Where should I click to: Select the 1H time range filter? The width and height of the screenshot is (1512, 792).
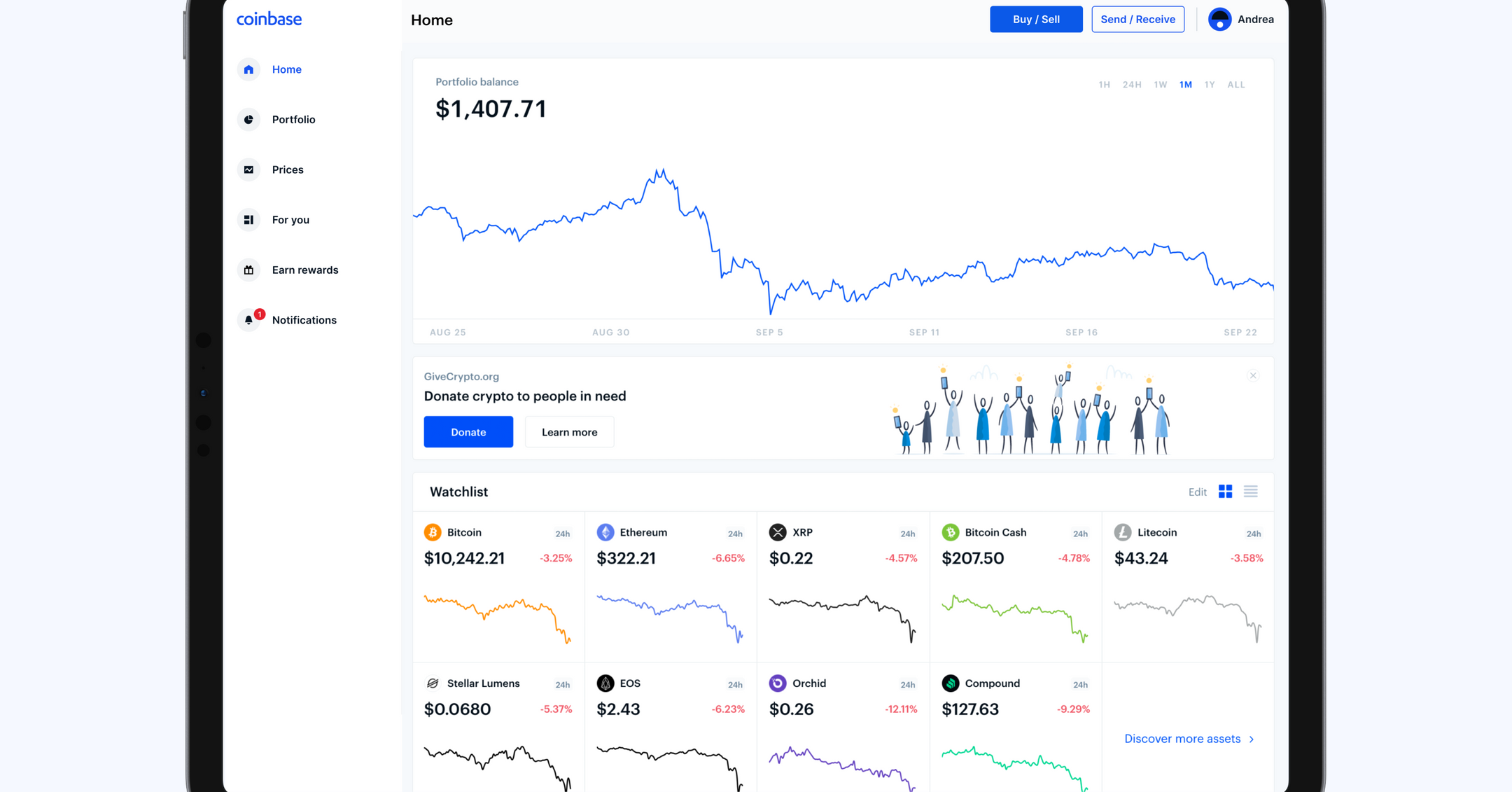[1101, 83]
